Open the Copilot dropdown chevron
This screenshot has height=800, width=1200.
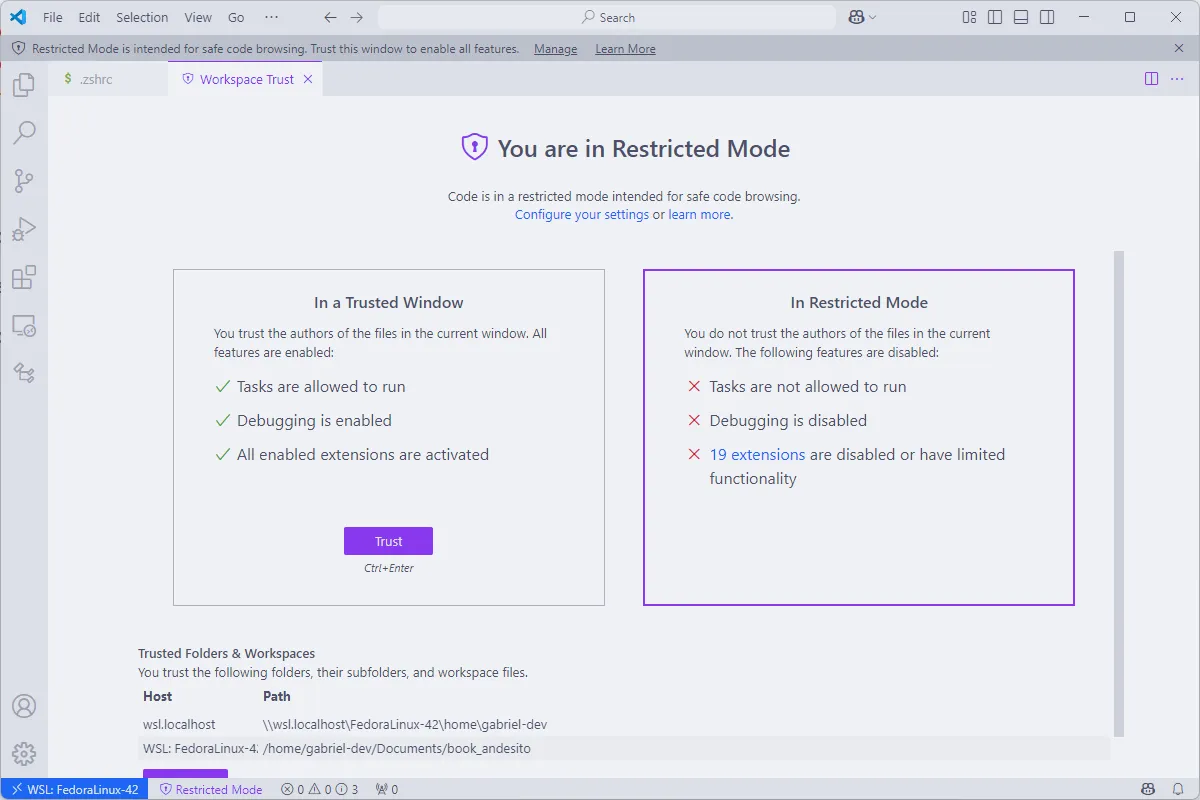coord(872,17)
